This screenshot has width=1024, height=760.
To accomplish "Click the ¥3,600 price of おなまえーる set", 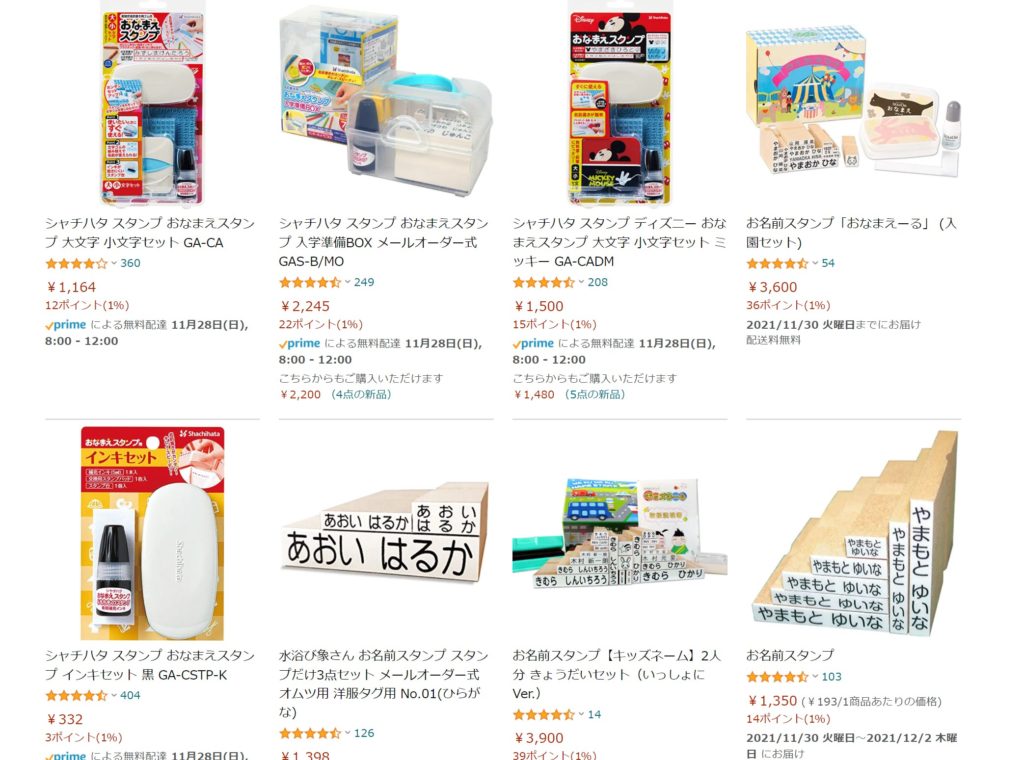I will click(772, 287).
